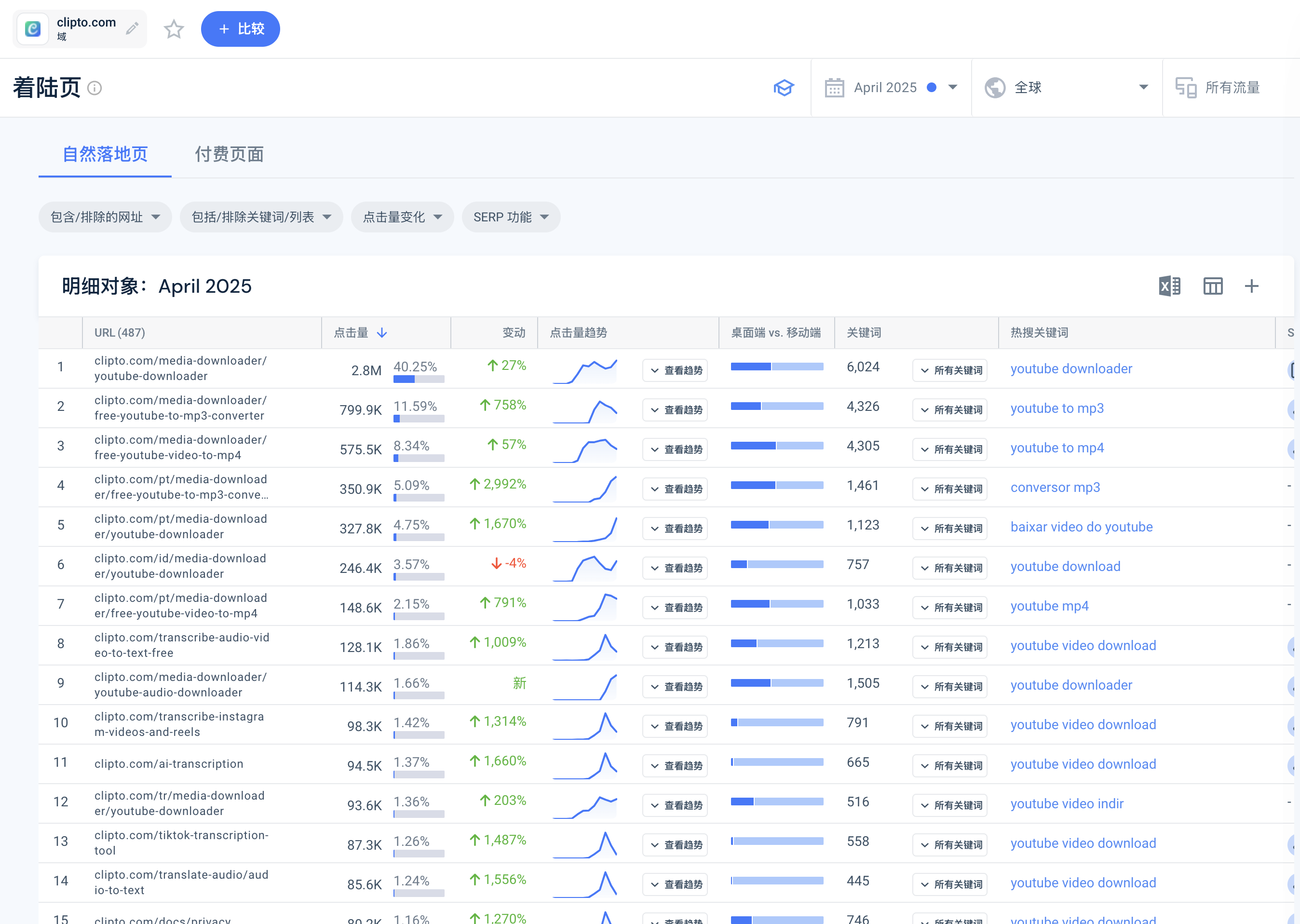
Task: Open URL clipto.com/media-downloader/youtube-downloader
Action: (180, 368)
